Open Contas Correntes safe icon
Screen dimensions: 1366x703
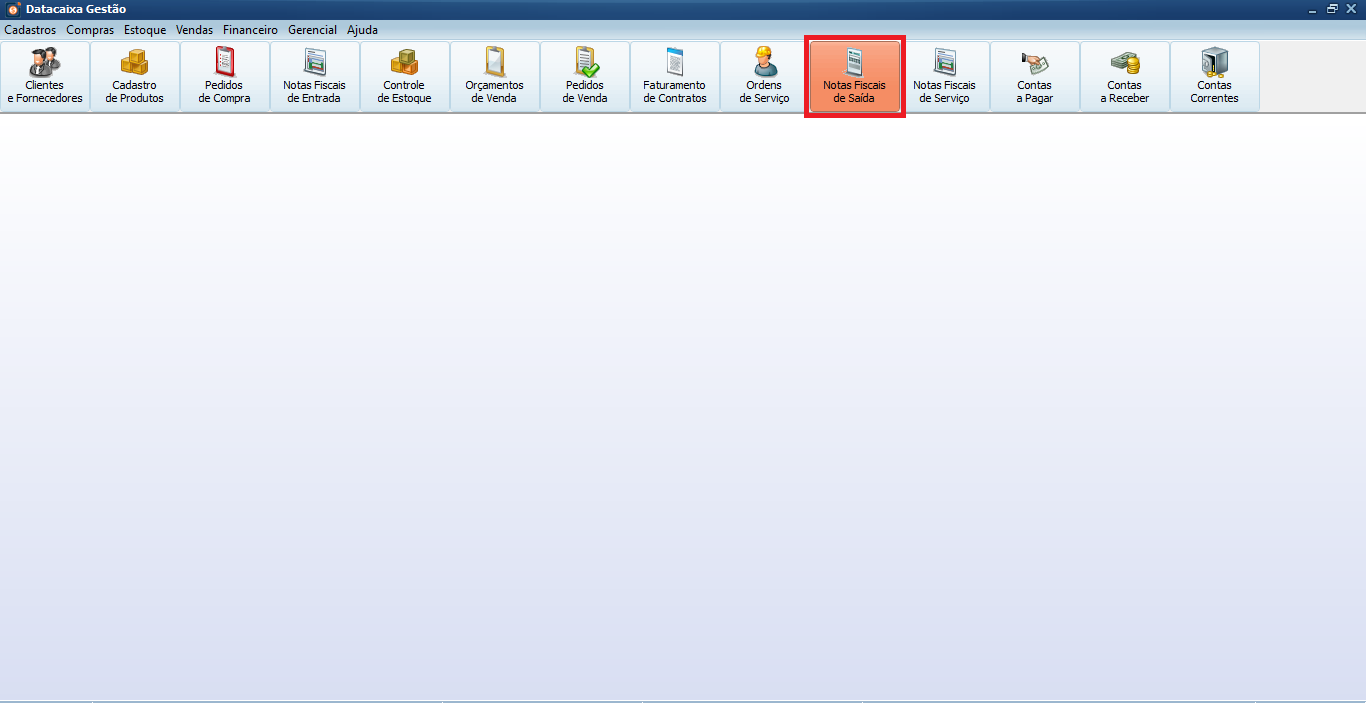coord(1215,76)
